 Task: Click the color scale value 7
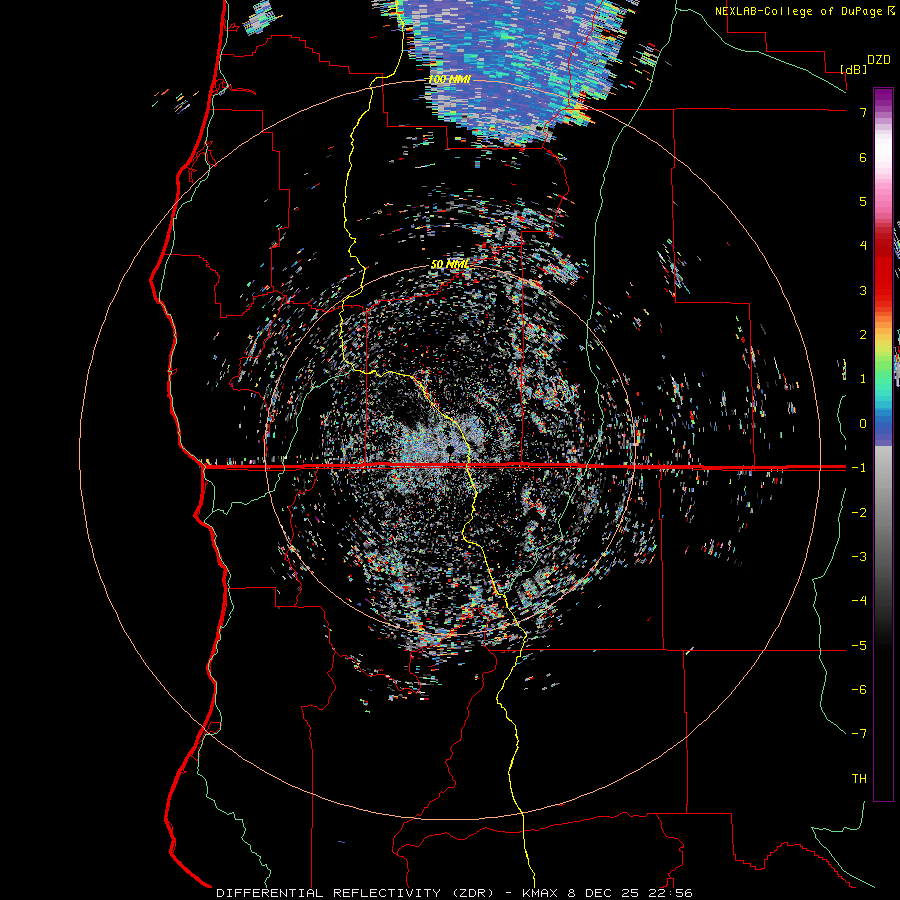coord(863,112)
